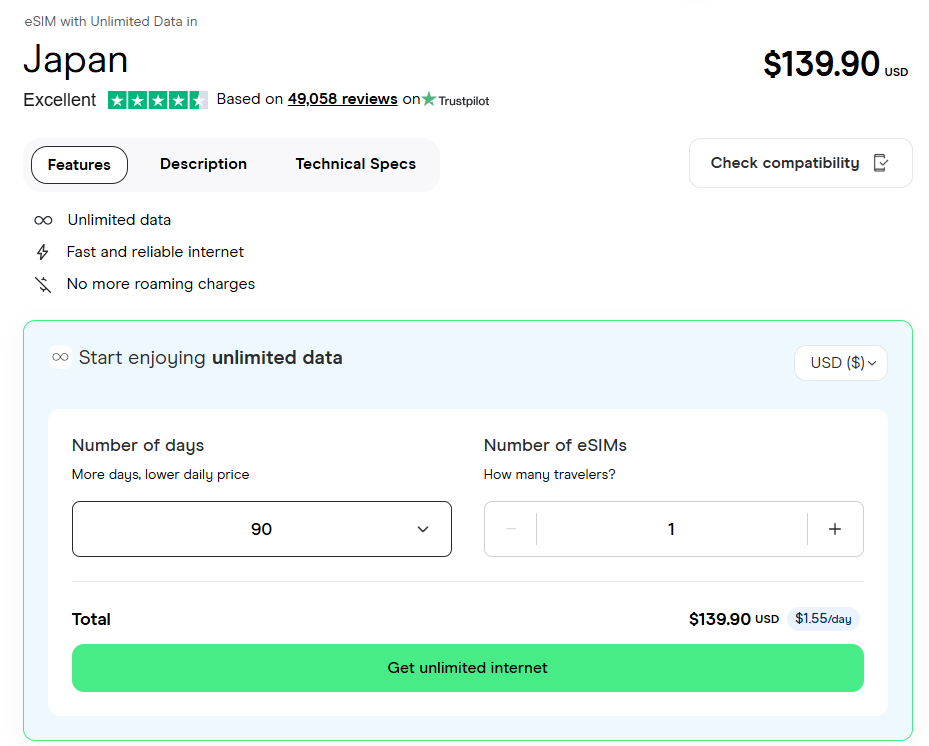Click the Trustpilot star logo
This screenshot has width=929, height=746.
pos(430,99)
